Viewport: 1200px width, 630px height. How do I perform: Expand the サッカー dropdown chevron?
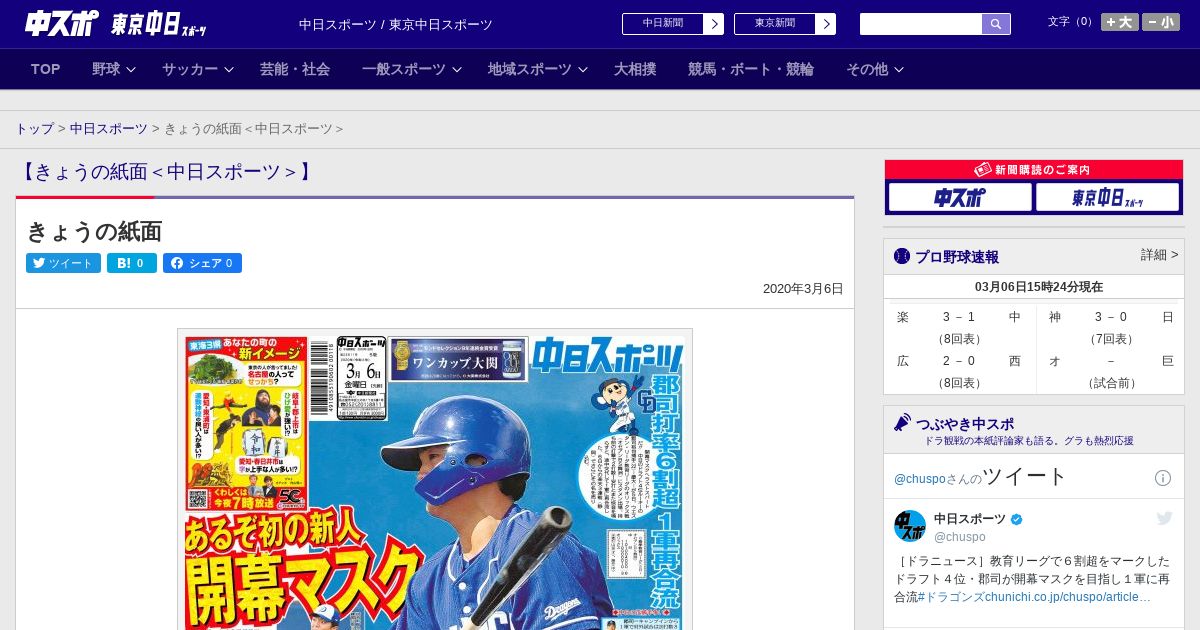click(229, 69)
